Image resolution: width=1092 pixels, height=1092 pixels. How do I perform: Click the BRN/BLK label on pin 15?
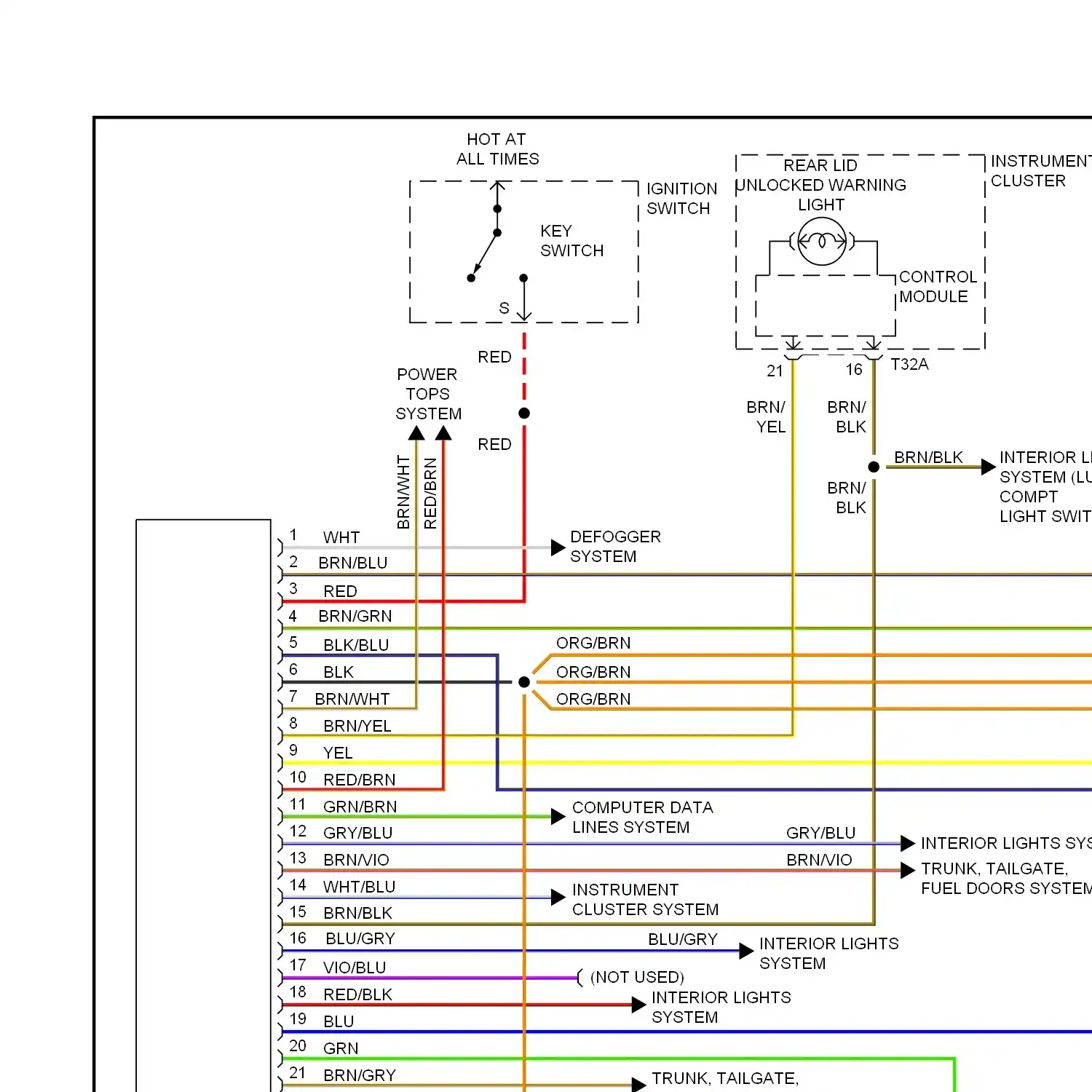click(358, 913)
